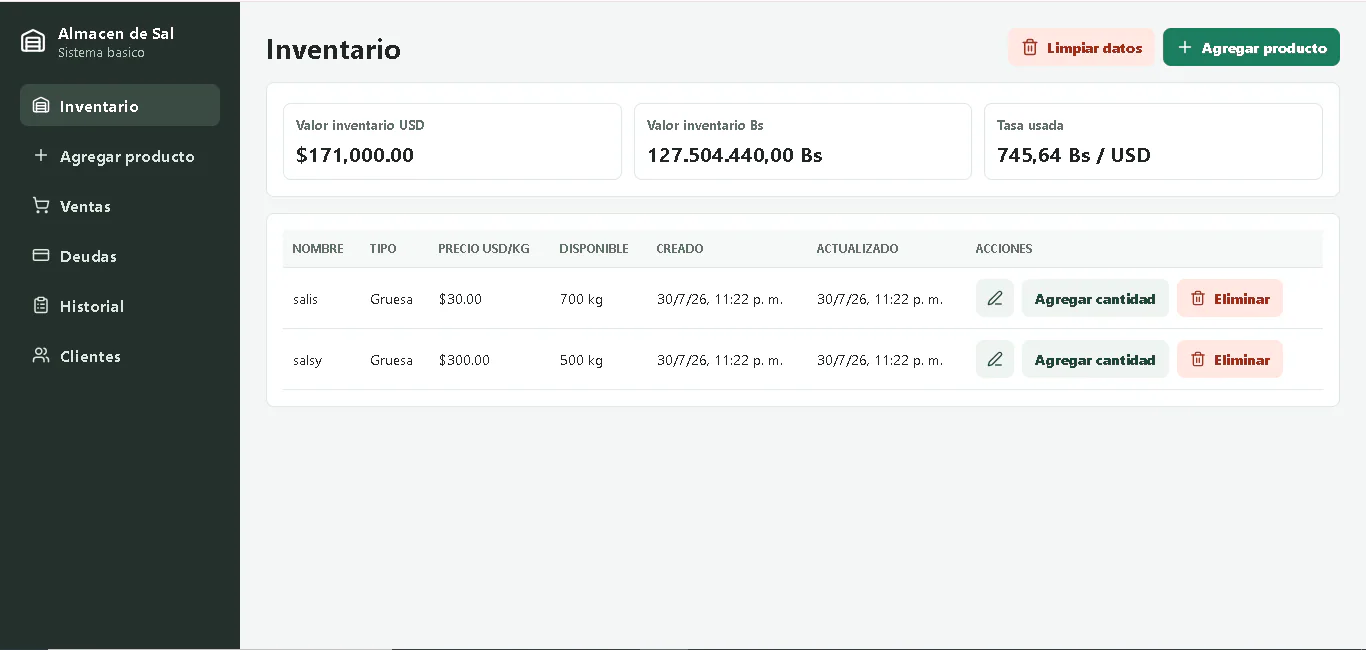Click the clipboard icon for Historial

[41, 305]
